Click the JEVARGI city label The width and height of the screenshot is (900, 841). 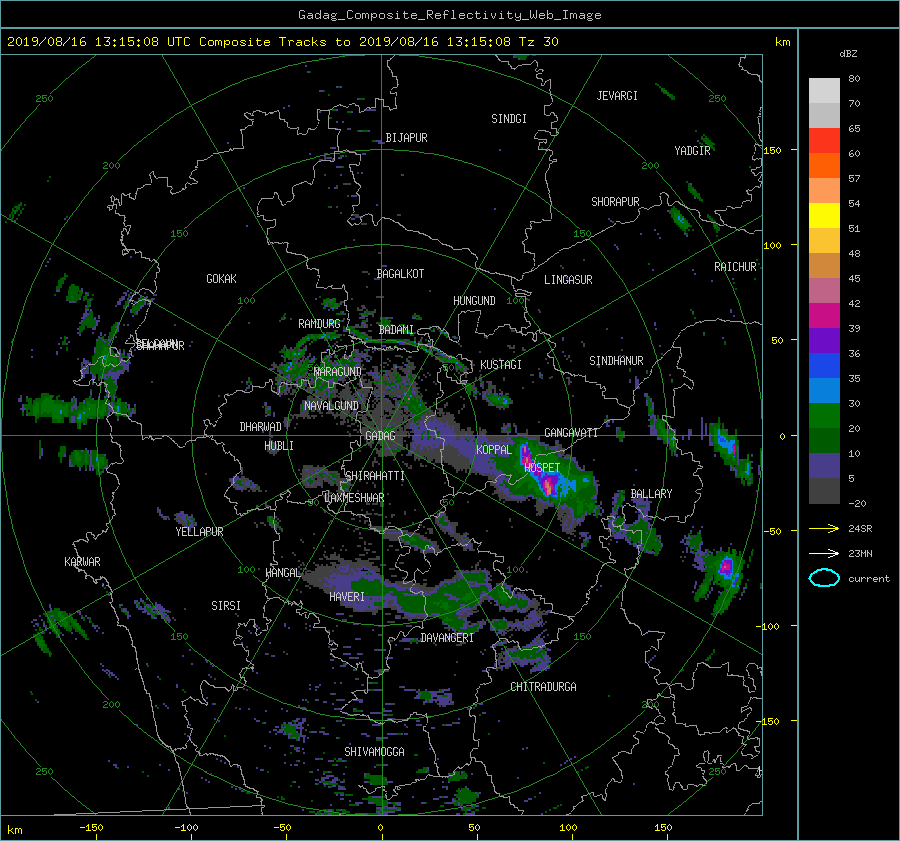pyautogui.click(x=617, y=96)
